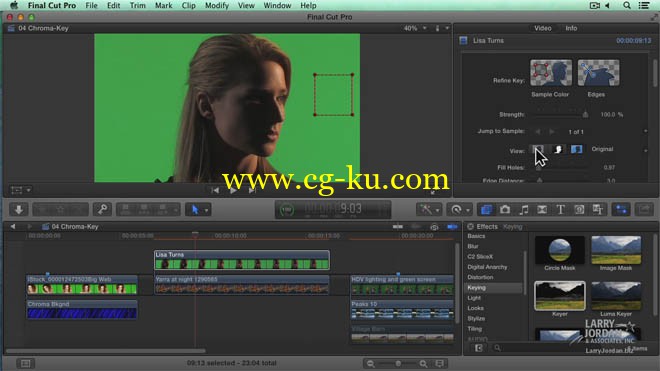
Task: Switch keyer View to Original
Action: tap(577, 149)
